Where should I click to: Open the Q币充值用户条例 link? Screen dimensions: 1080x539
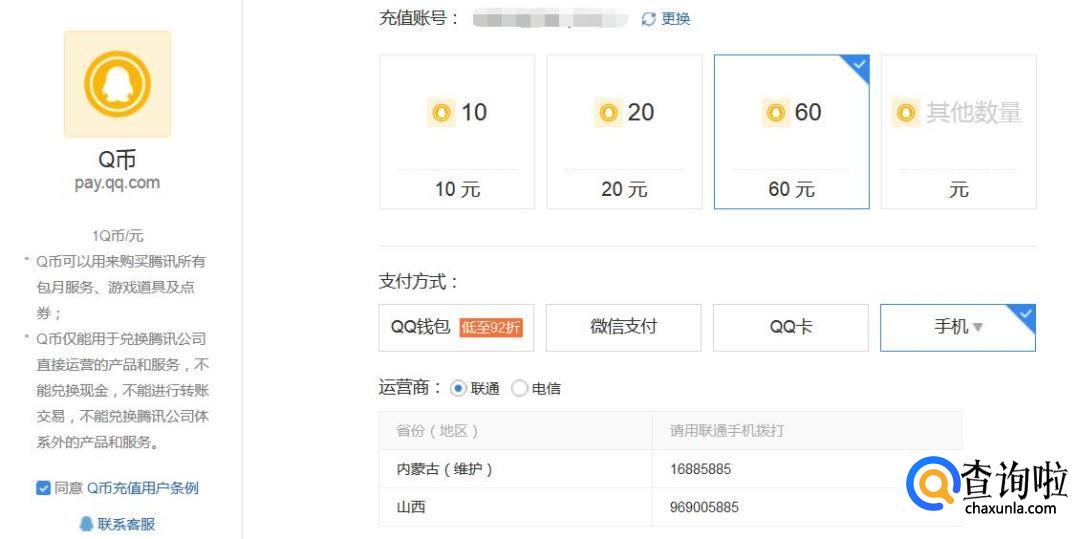143,488
